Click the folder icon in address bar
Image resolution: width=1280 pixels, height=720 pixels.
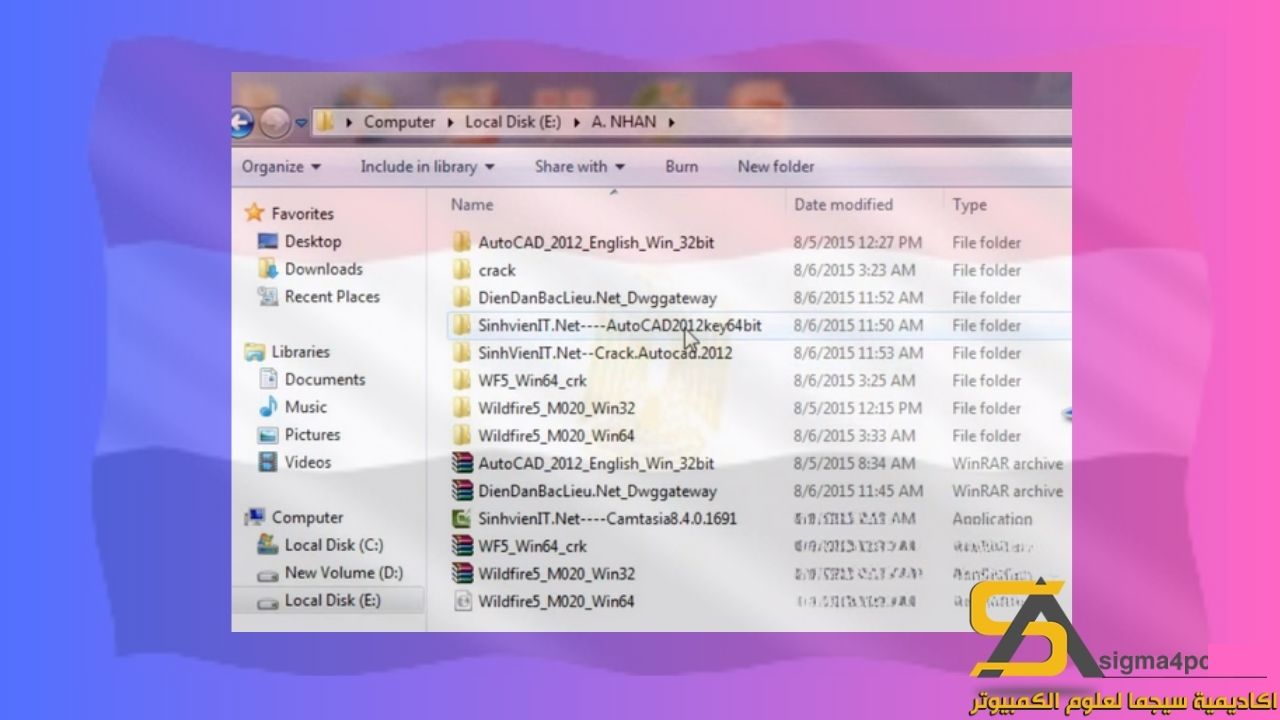pyautogui.click(x=325, y=122)
